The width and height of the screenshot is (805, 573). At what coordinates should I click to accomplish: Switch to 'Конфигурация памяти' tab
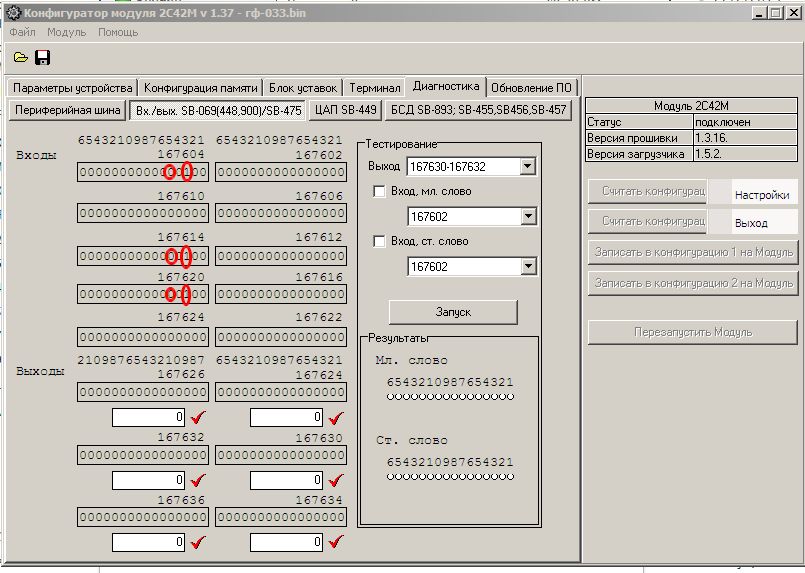200,88
